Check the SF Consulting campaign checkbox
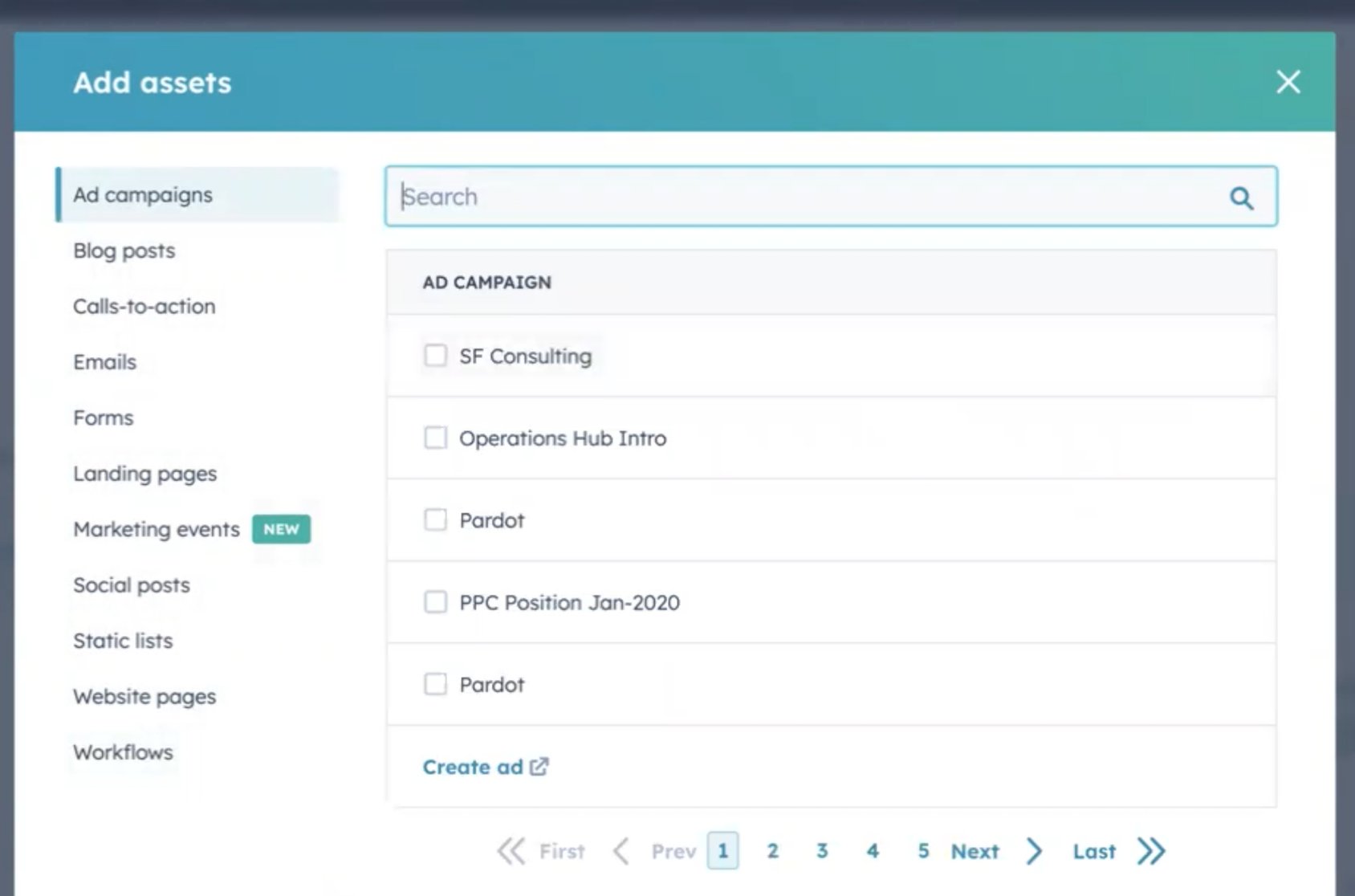Viewport: 1355px width, 896px height. pyautogui.click(x=436, y=355)
